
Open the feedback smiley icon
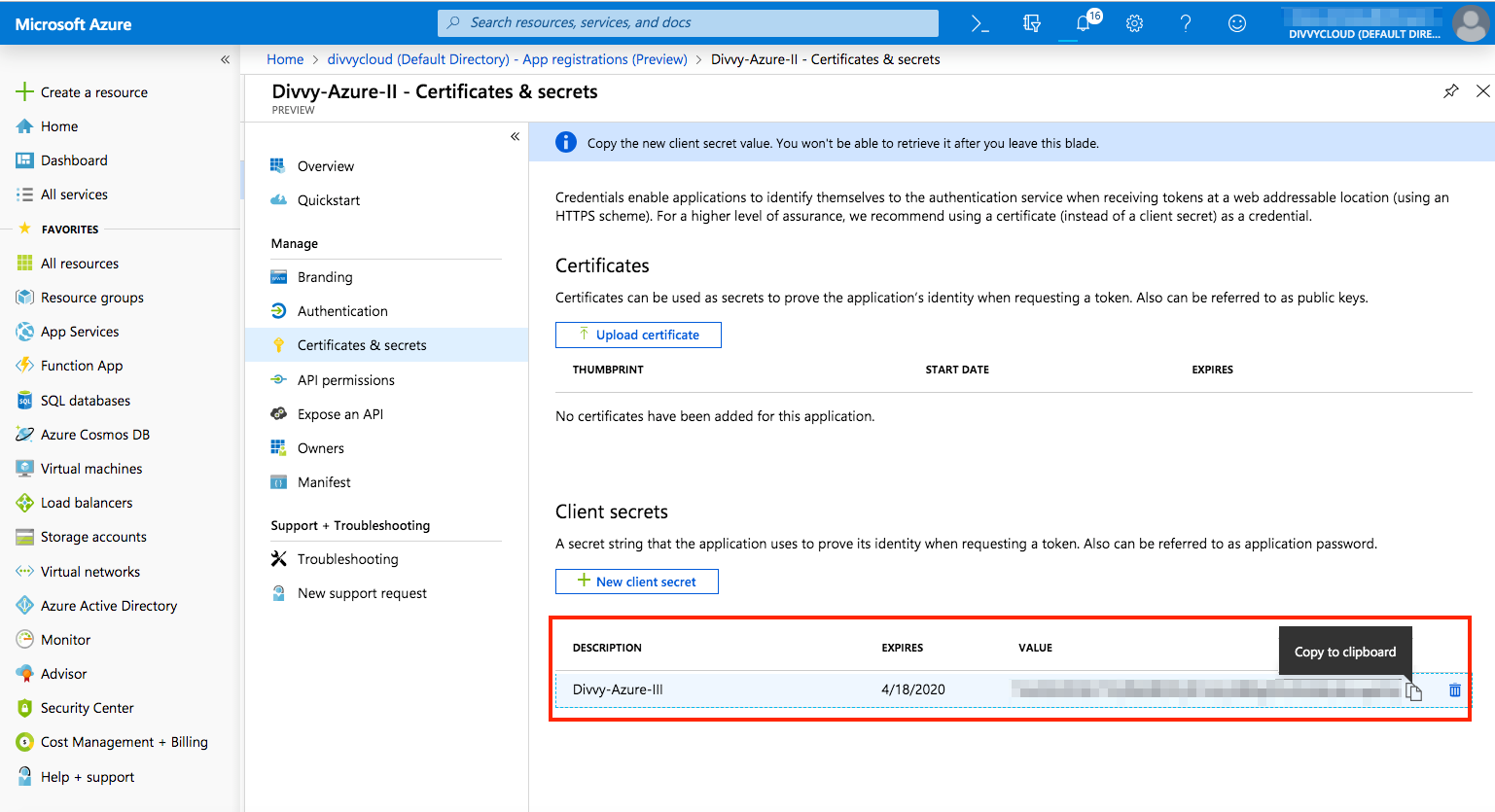click(1236, 23)
